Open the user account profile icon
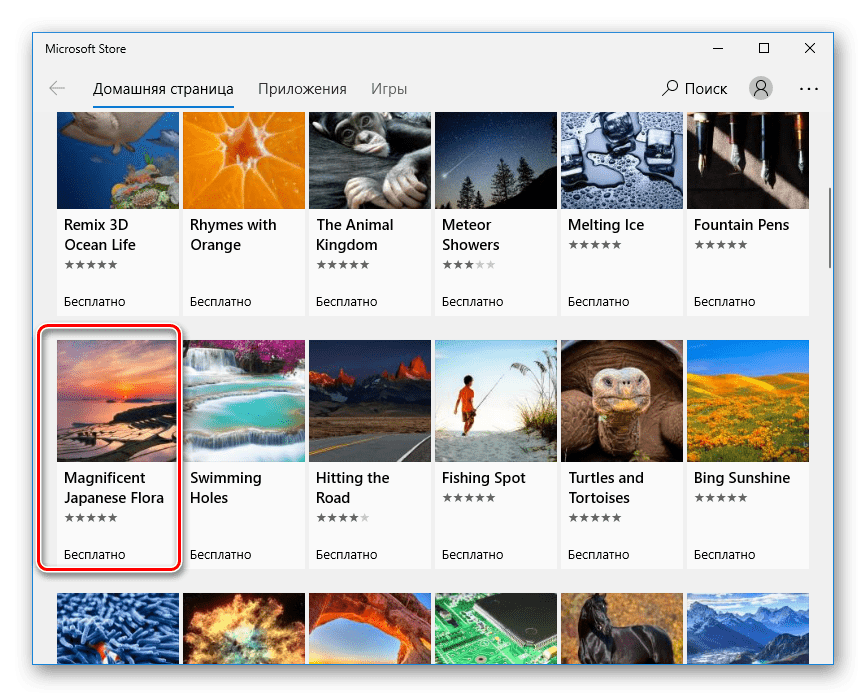The height and width of the screenshot is (697, 866). click(761, 88)
